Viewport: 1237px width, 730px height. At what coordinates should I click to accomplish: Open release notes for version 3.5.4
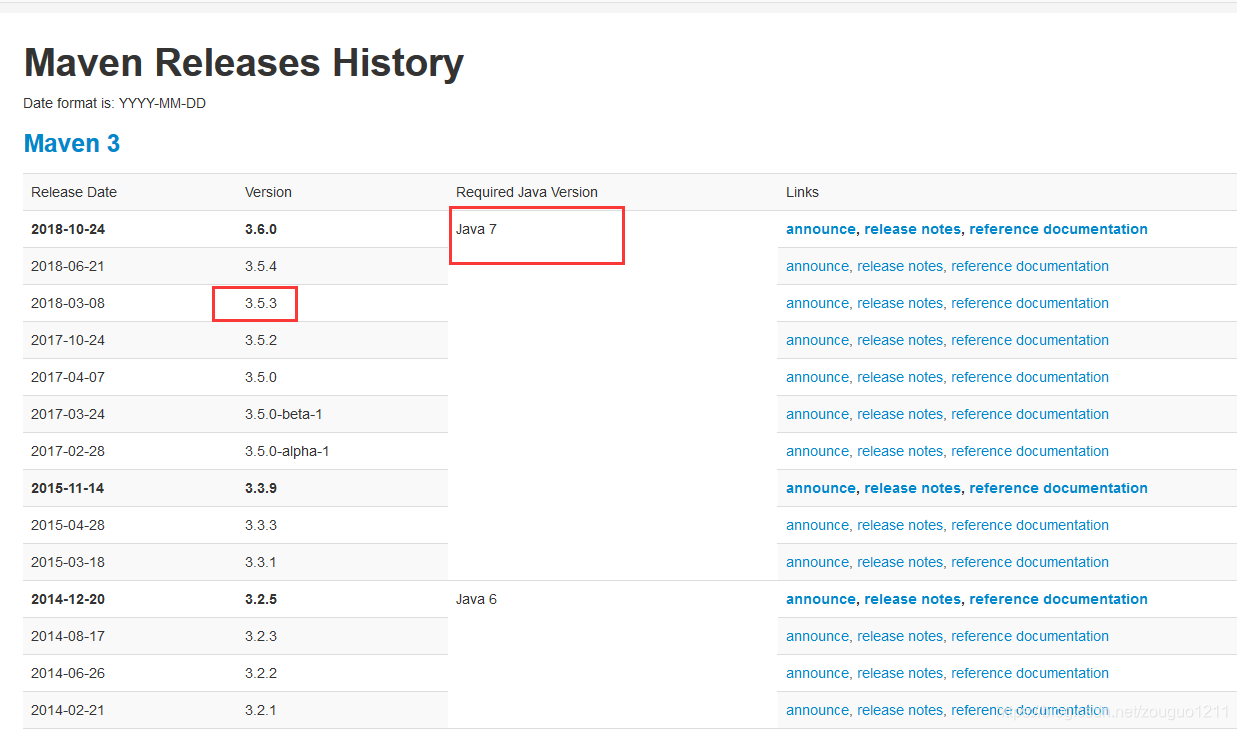[x=900, y=266]
